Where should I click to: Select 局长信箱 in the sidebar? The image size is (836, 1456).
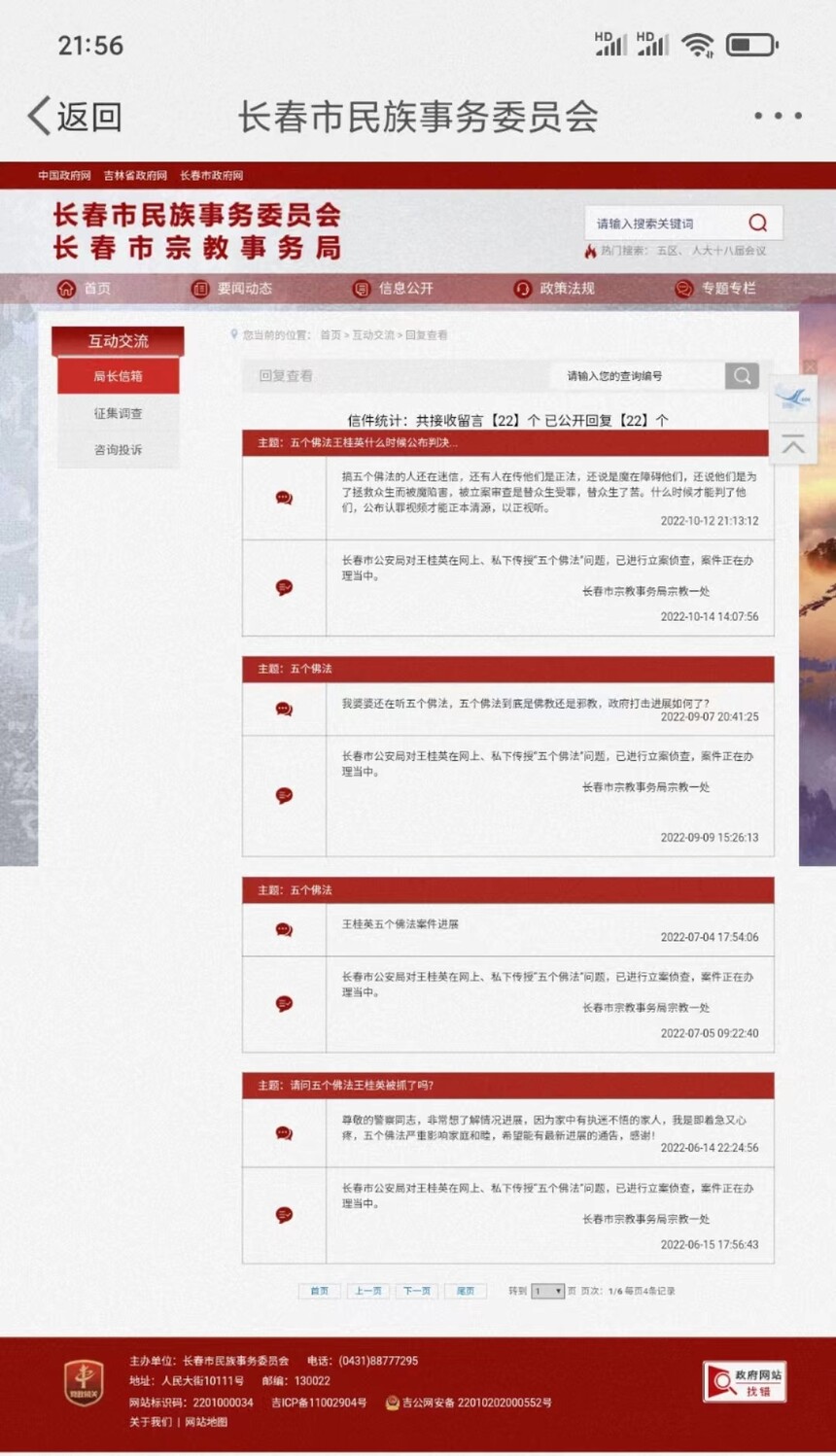click(119, 376)
